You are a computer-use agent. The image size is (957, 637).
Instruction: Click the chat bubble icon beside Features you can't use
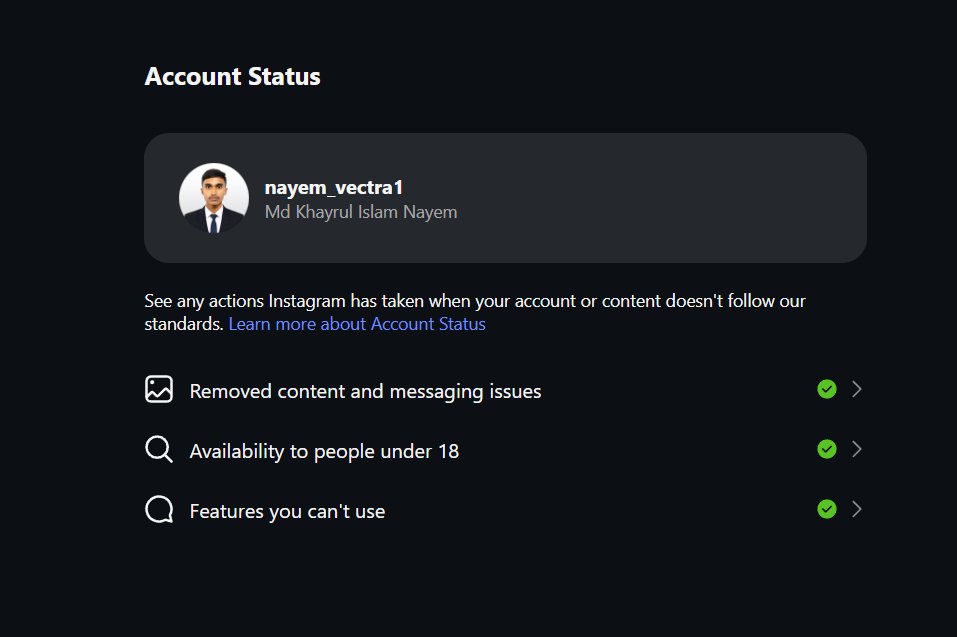(159, 509)
